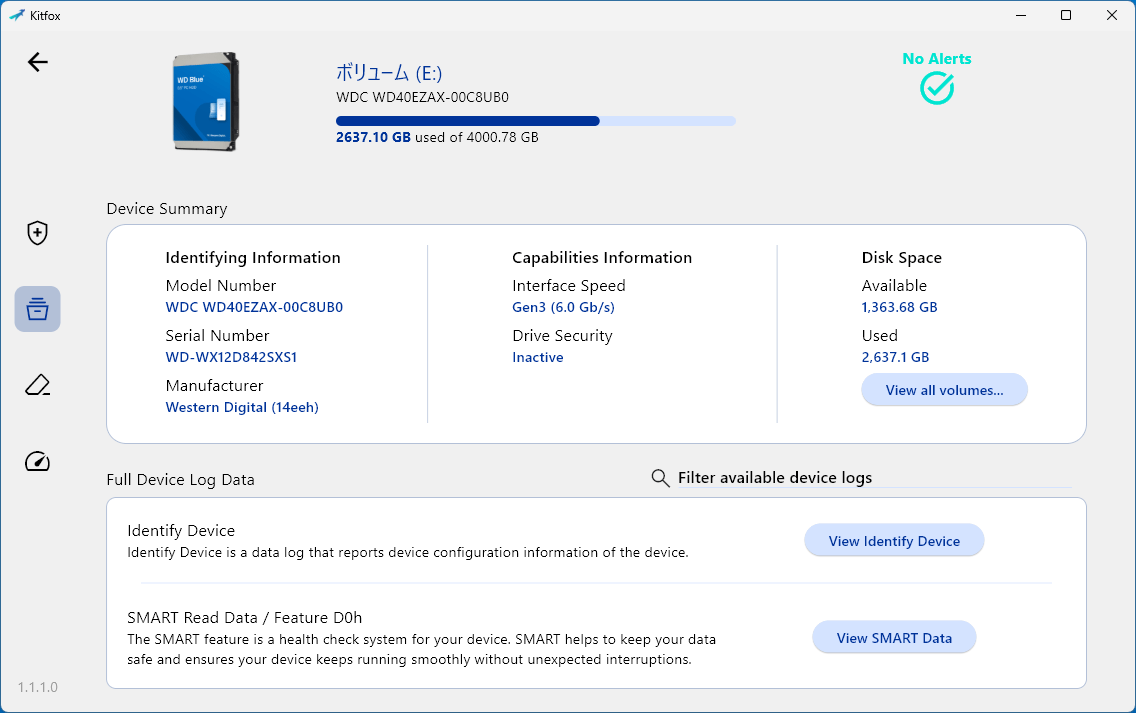Focus the Filter available device logs field

point(874,478)
